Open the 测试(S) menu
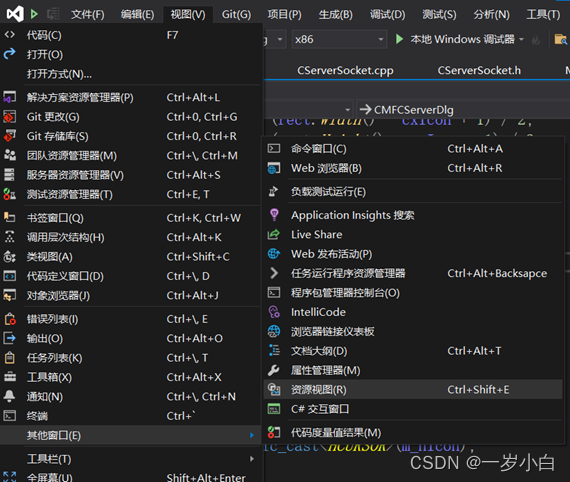Viewport: 570px width, 482px height. pyautogui.click(x=439, y=15)
